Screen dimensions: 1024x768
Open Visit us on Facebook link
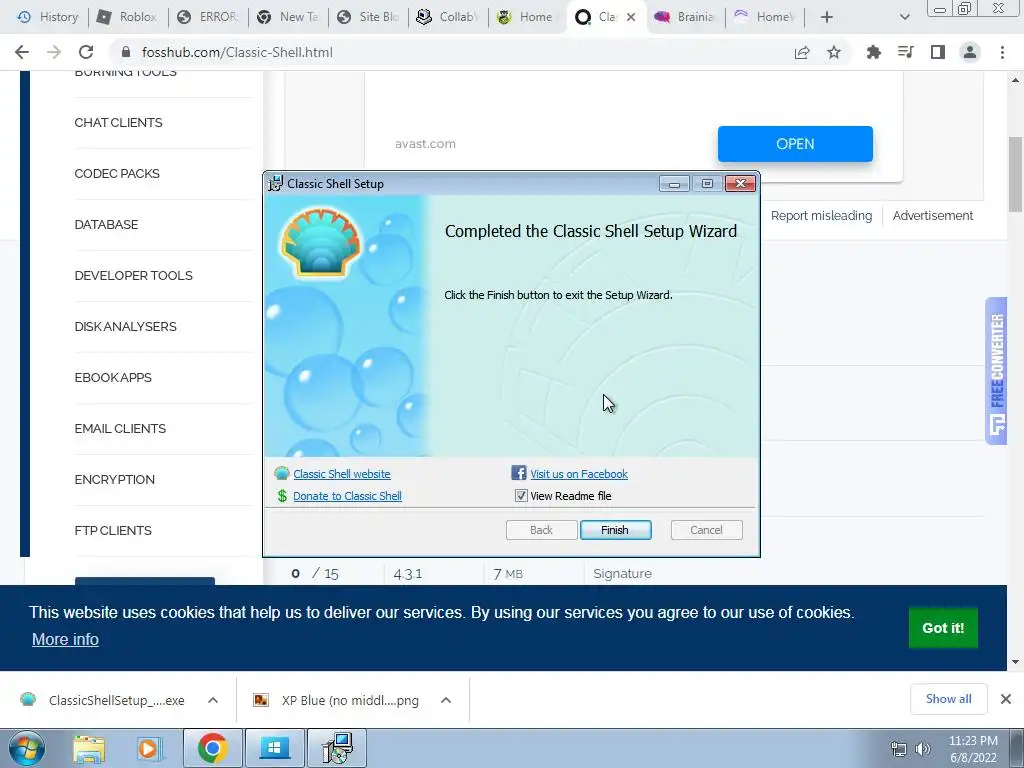pyautogui.click(x=579, y=474)
